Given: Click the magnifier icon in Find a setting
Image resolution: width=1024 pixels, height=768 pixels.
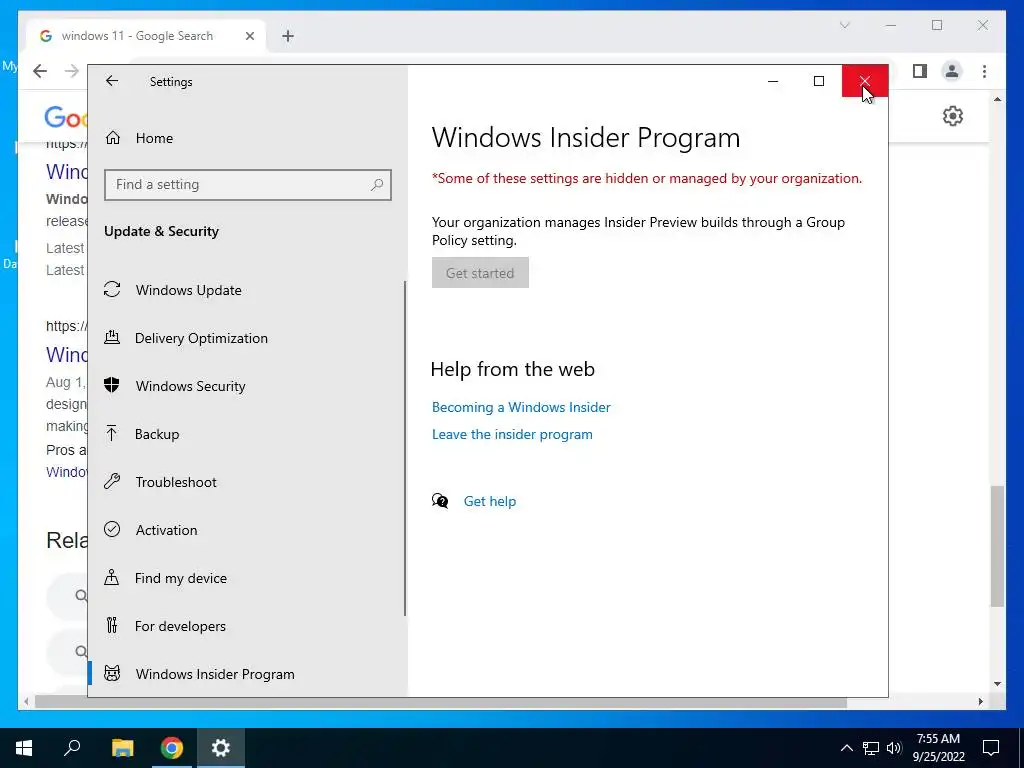Looking at the screenshot, I should pos(377,185).
